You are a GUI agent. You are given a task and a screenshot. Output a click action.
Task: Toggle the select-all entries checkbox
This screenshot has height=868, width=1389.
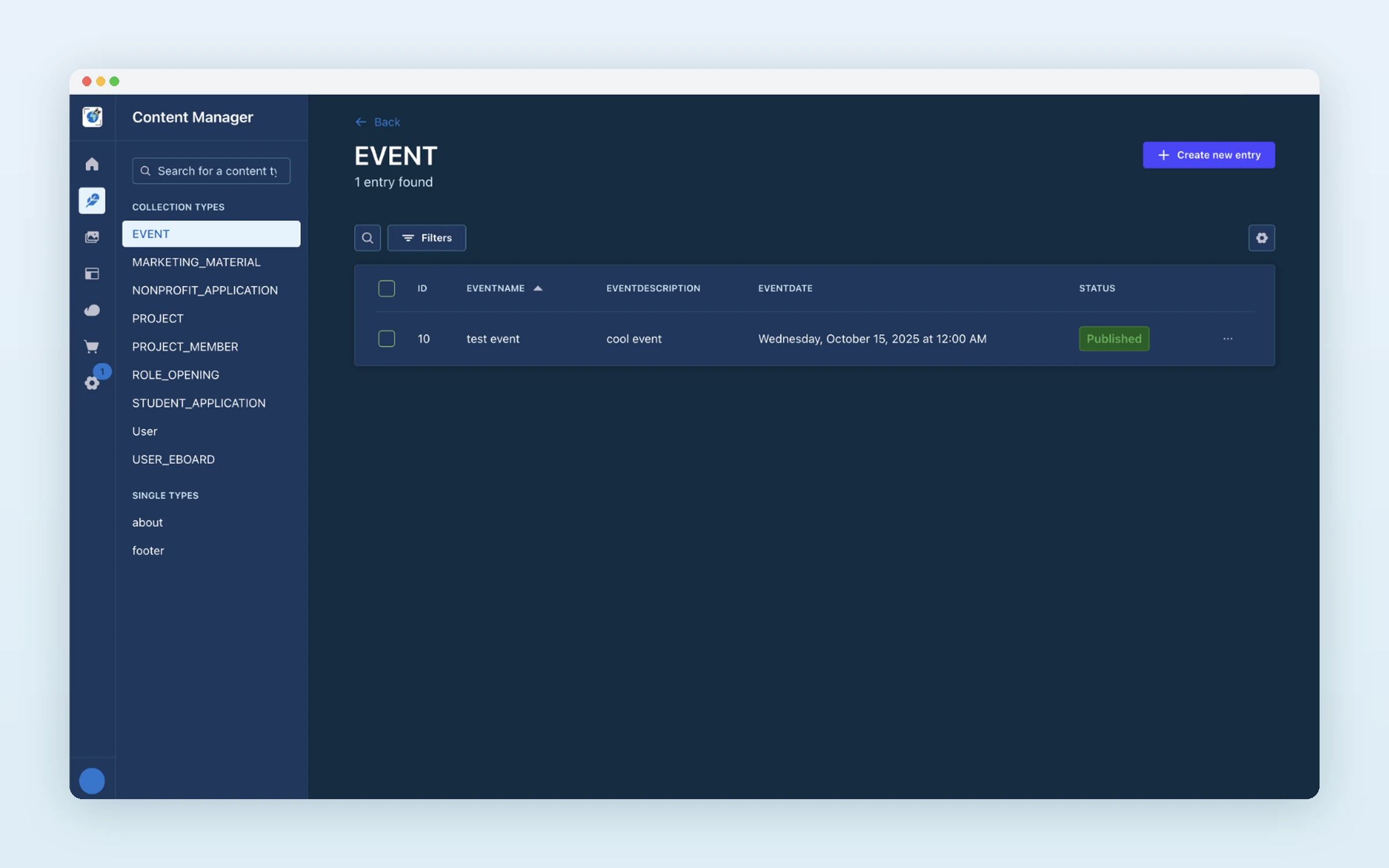[387, 288]
